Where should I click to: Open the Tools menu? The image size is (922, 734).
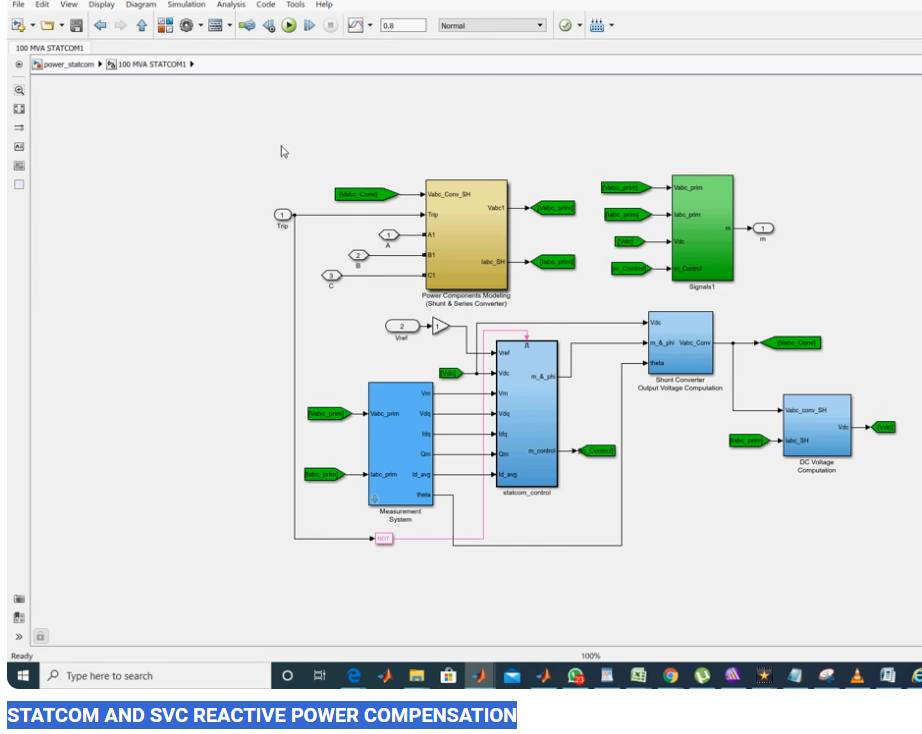295,4
